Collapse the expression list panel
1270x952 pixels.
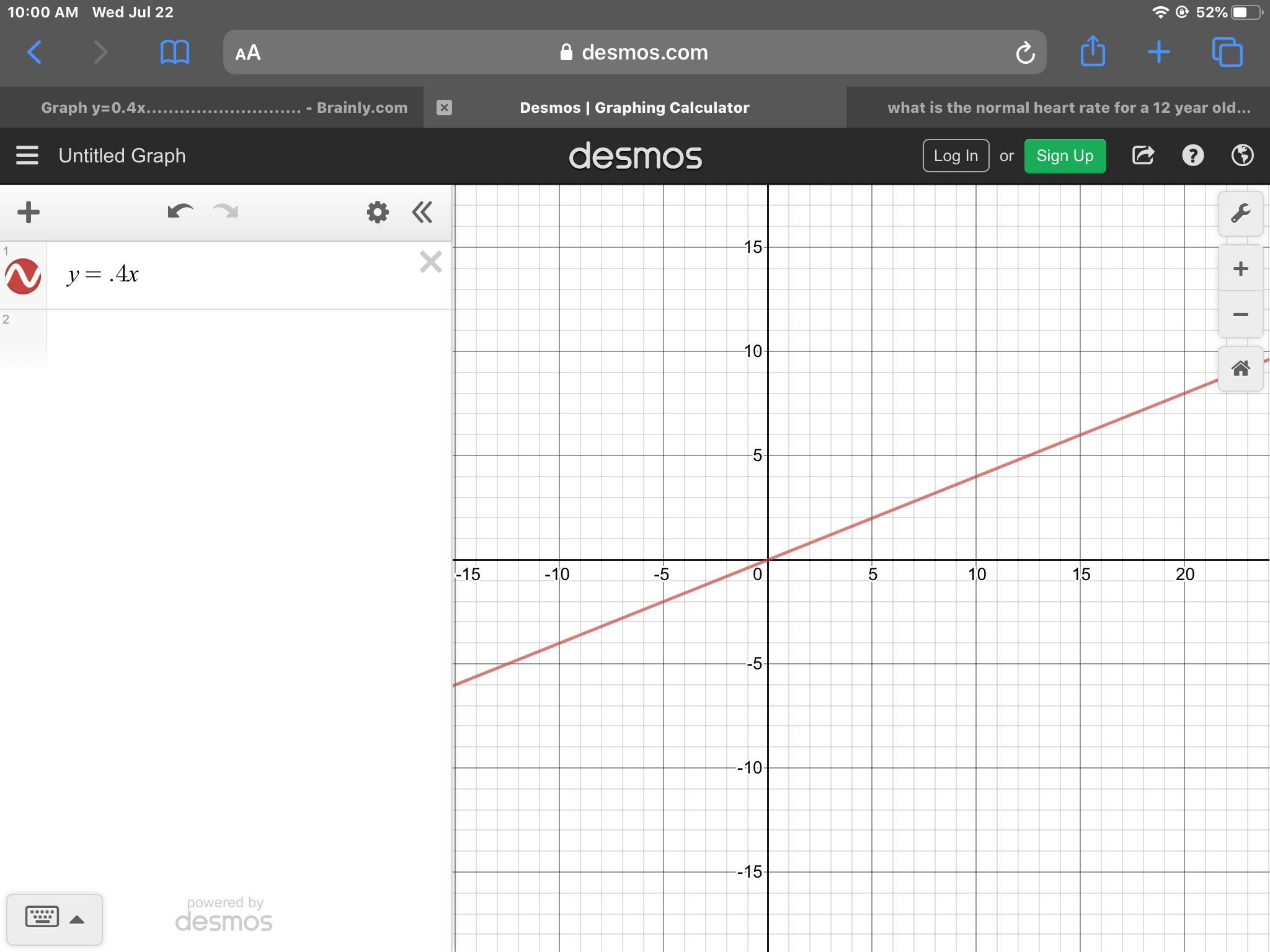click(422, 213)
